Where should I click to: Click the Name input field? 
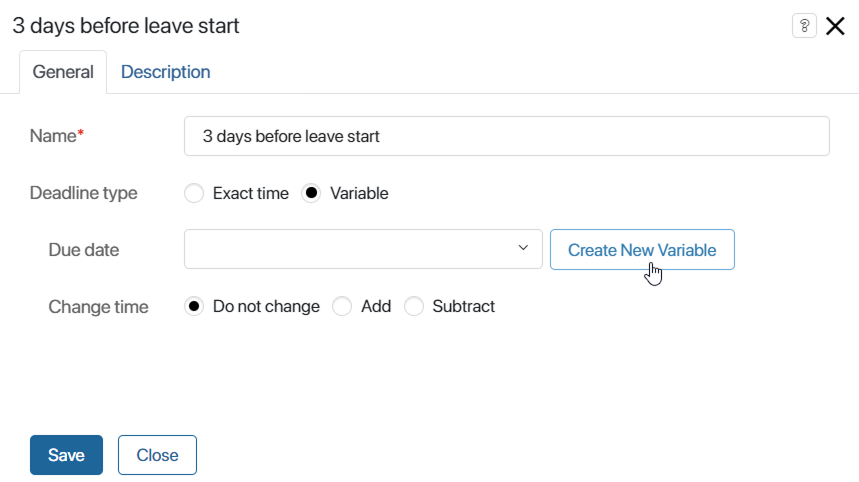(x=507, y=136)
